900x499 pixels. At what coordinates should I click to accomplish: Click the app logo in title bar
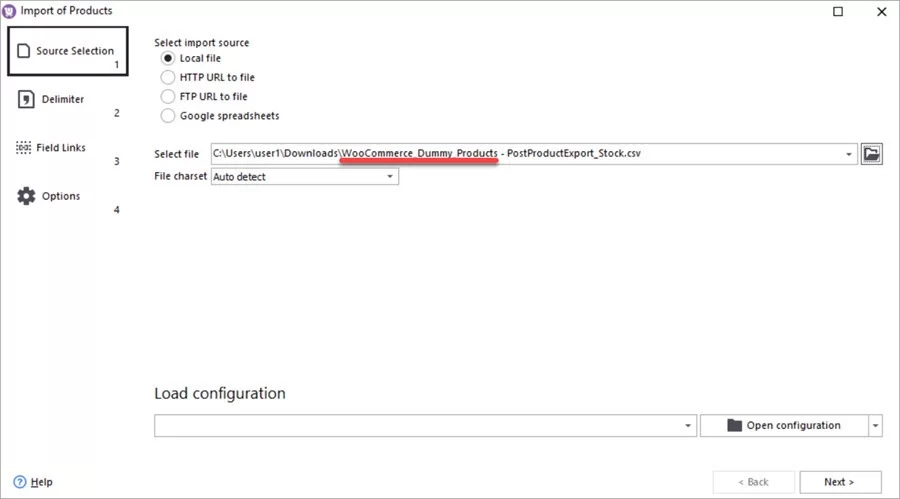(10, 11)
